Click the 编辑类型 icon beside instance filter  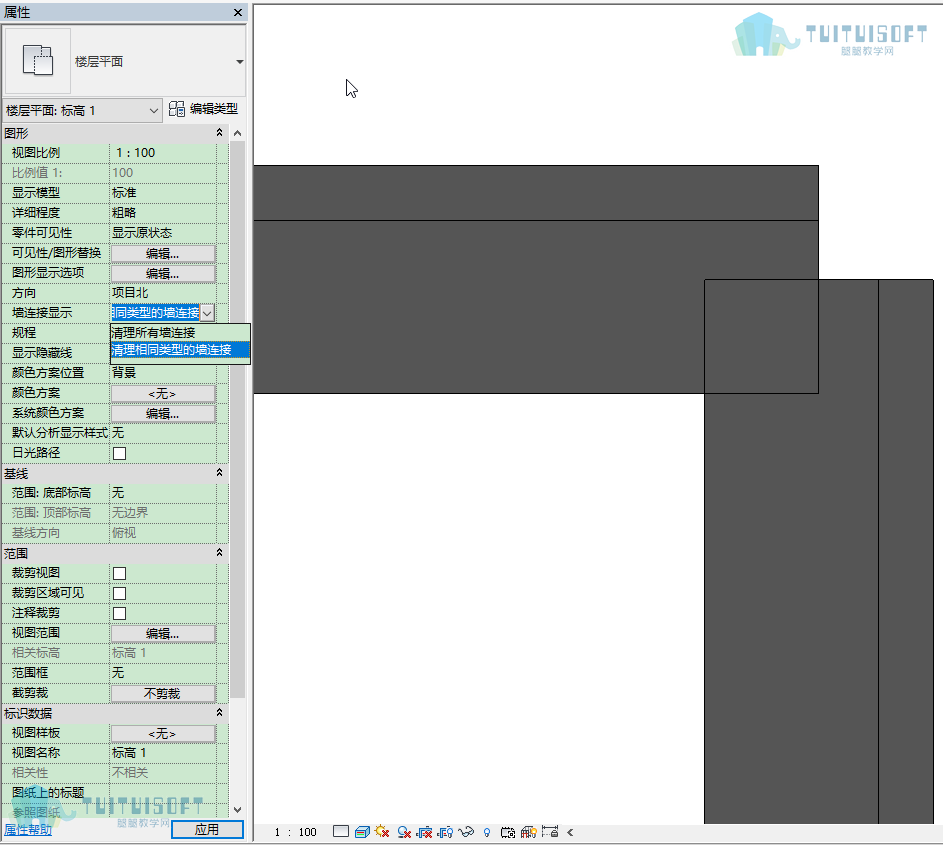[x=177, y=109]
